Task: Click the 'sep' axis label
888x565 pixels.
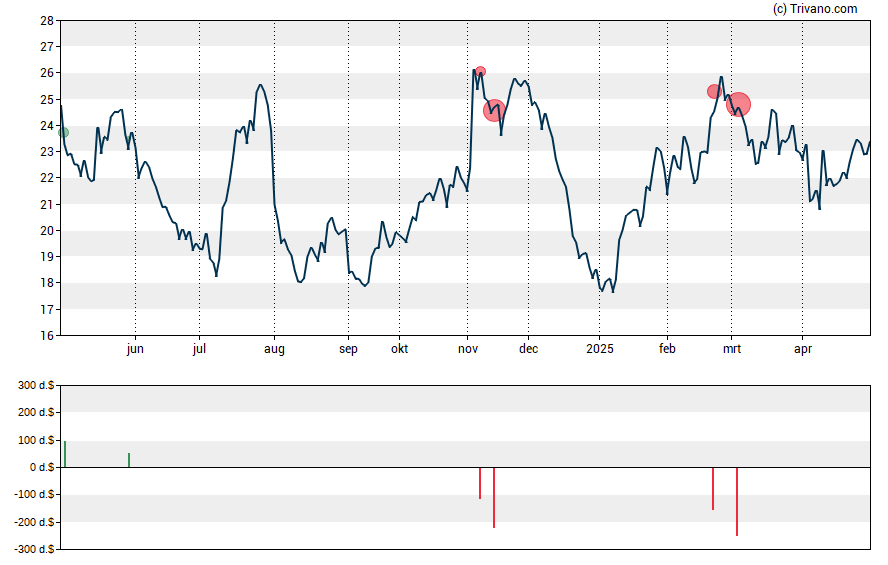Action: (x=348, y=349)
